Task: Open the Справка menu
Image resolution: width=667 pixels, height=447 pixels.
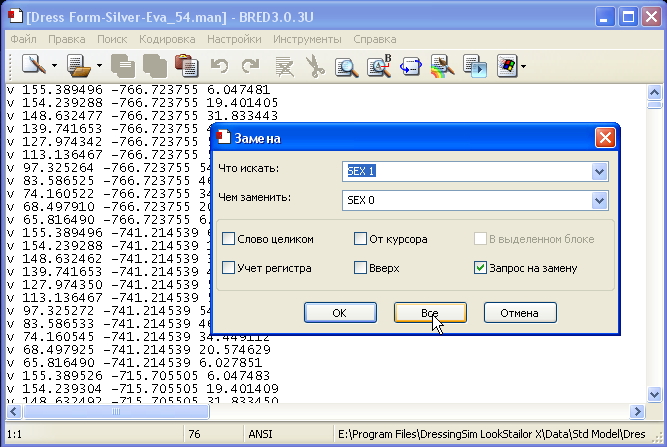Action: pos(375,39)
